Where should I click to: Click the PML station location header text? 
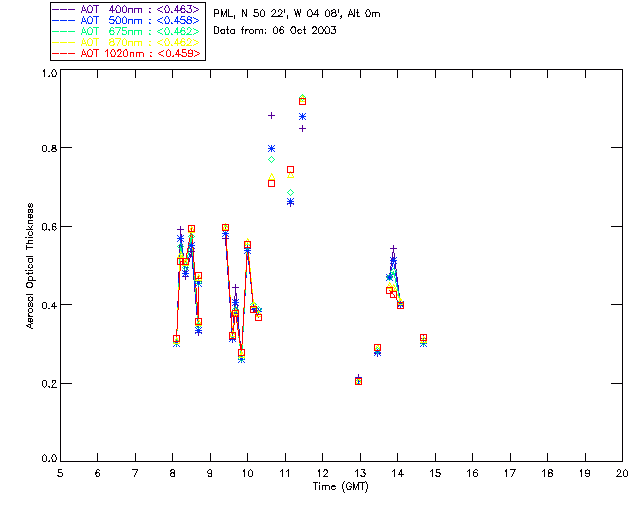coord(297,14)
